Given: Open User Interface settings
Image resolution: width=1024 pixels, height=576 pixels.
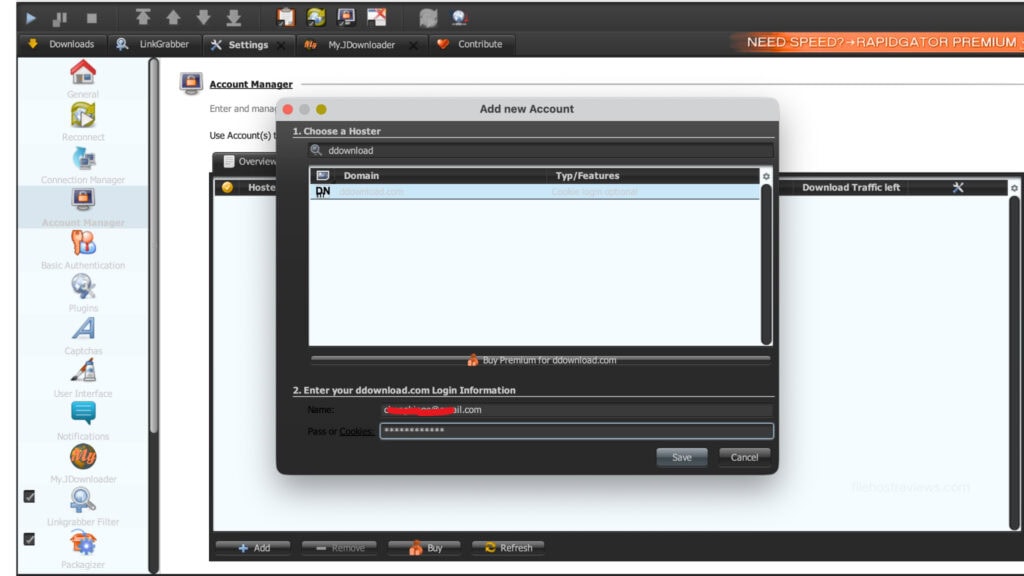Looking at the screenshot, I should (83, 378).
